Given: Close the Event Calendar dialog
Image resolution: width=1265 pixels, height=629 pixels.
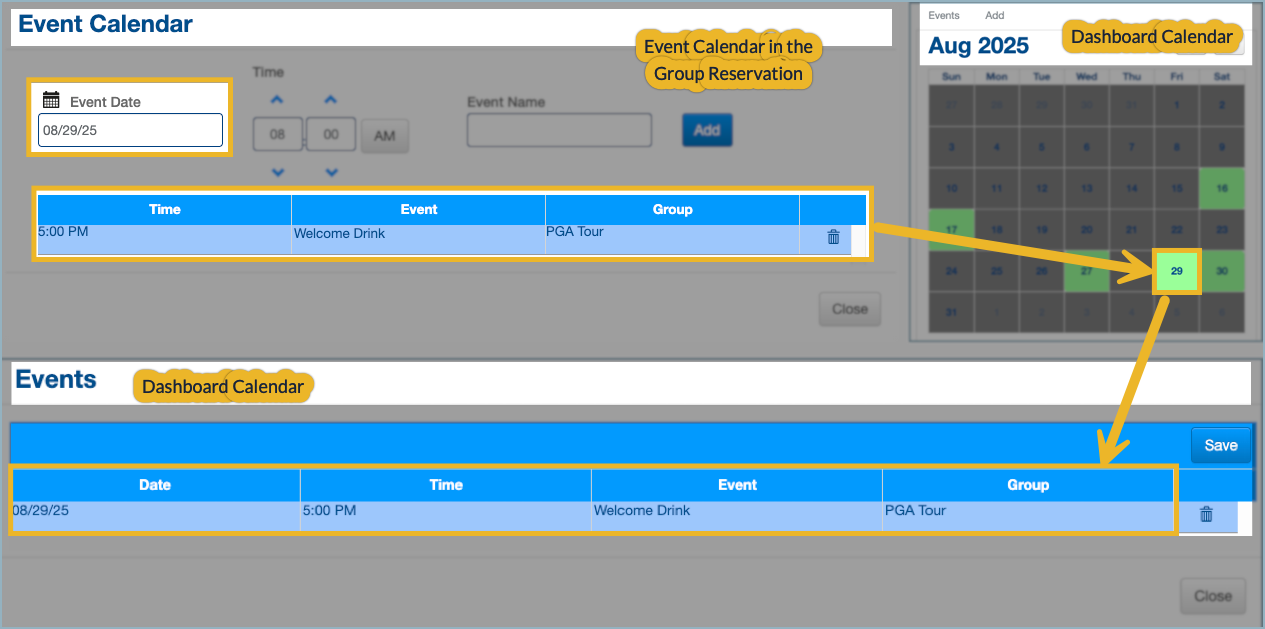Looking at the screenshot, I should pos(849,308).
